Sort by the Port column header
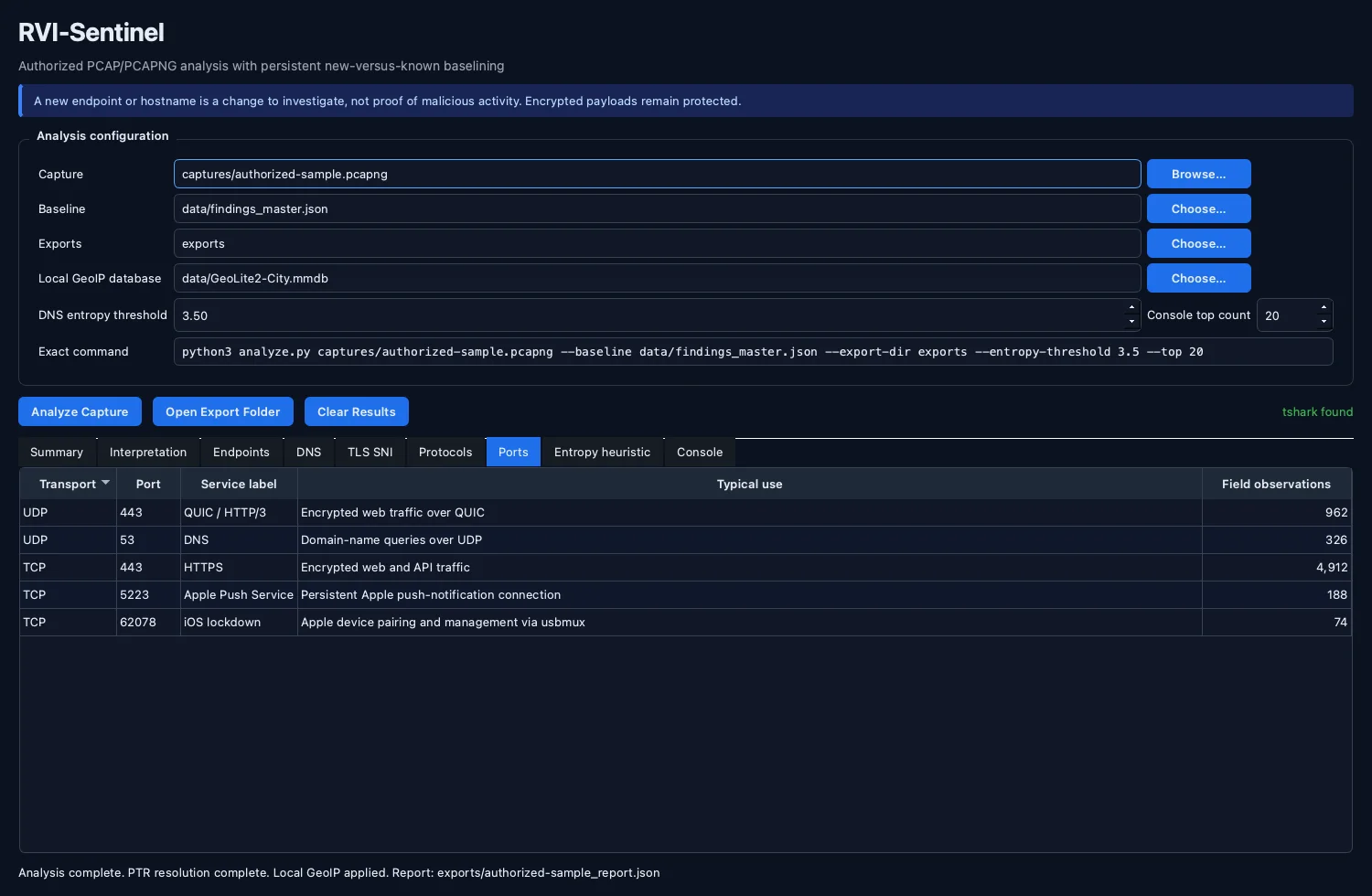 tap(148, 484)
